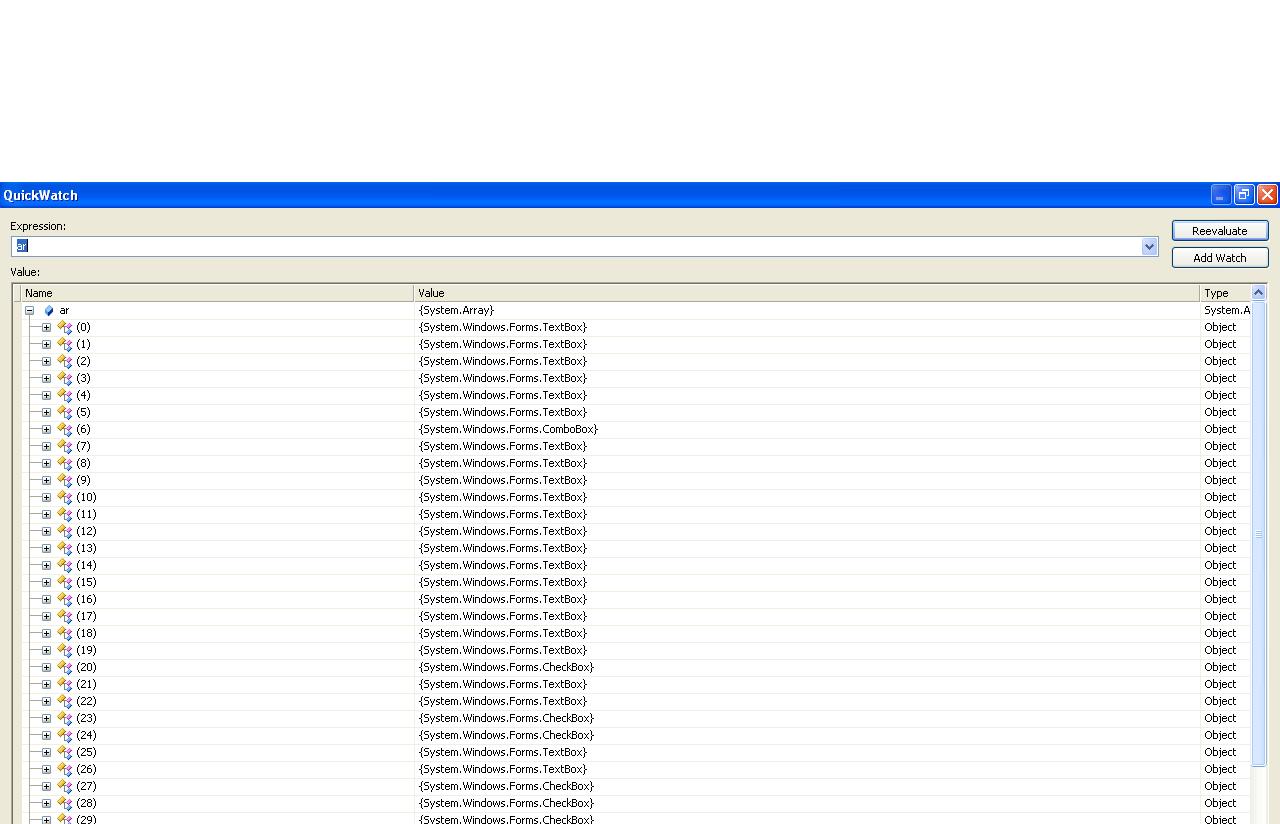Click the Type column header
1280x824 pixels.
click(1225, 293)
